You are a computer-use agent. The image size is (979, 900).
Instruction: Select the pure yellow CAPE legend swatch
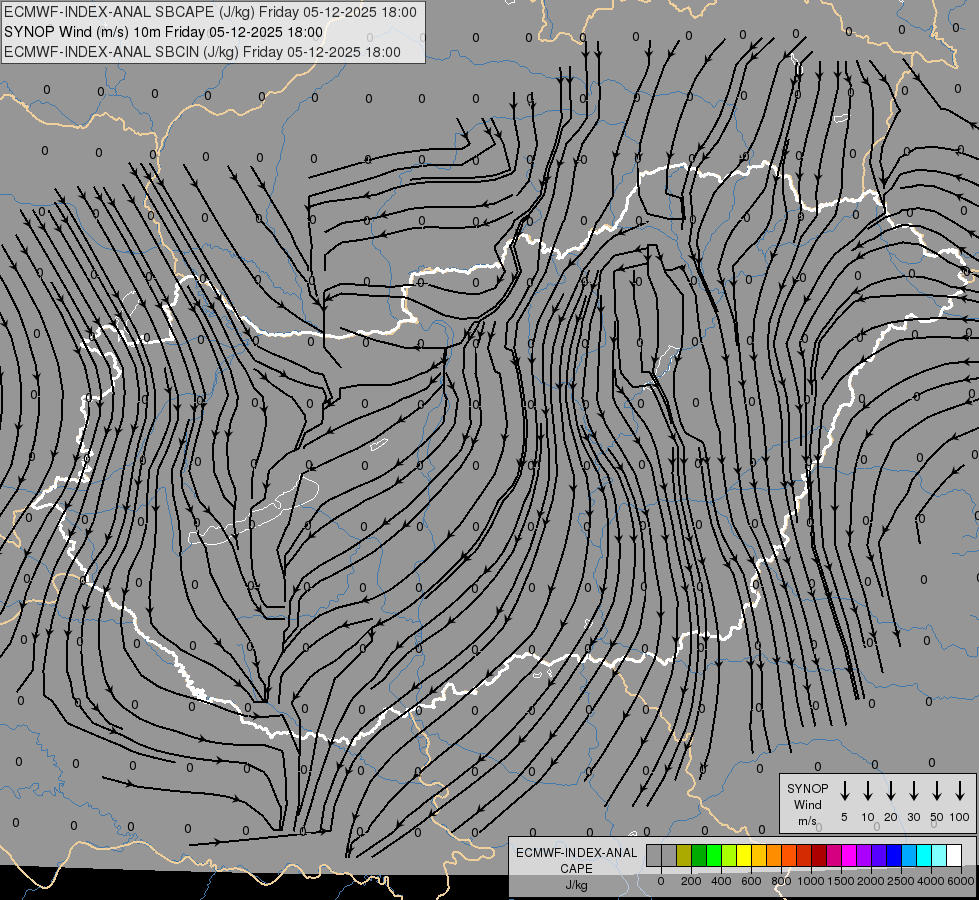click(744, 855)
